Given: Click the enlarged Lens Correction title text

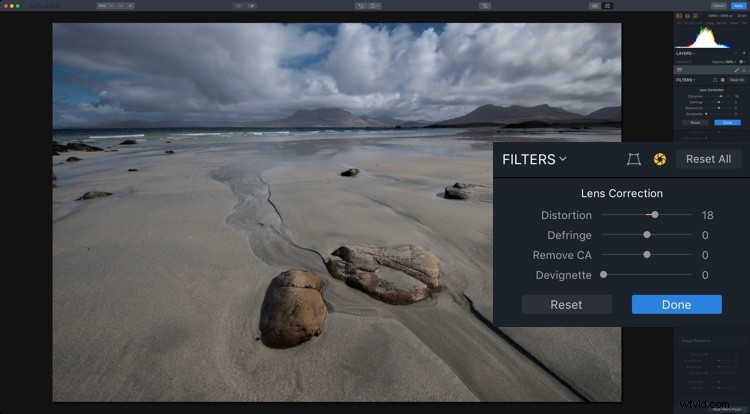Looking at the screenshot, I should [622, 193].
